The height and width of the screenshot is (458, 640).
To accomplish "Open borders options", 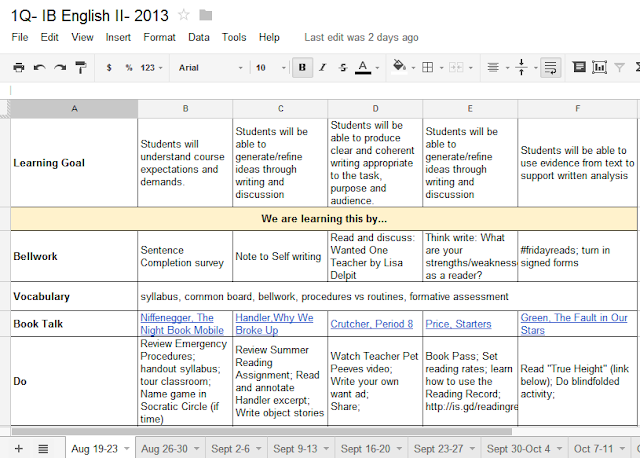I will [x=427, y=67].
